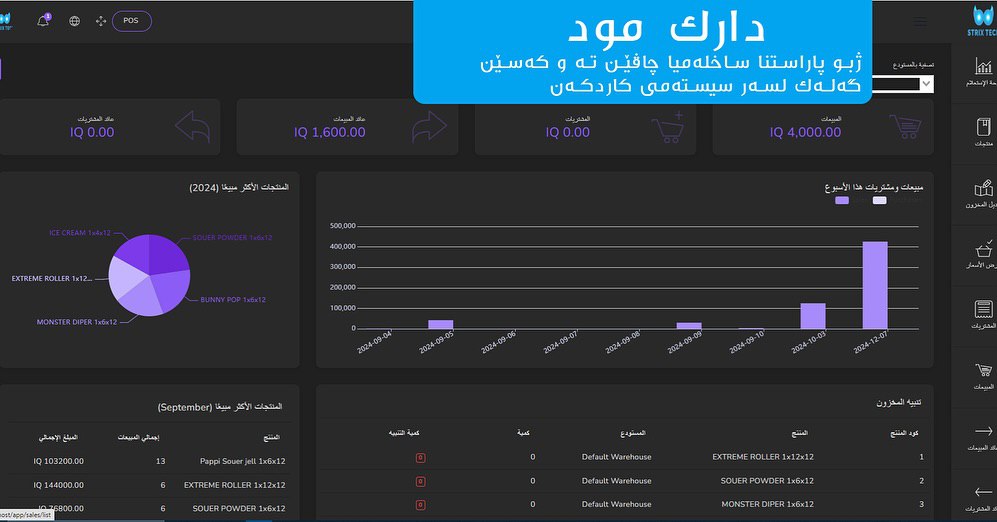Click red alert badge in SOUER POWDER row
The image size is (997, 522).
pyautogui.click(x=420, y=481)
